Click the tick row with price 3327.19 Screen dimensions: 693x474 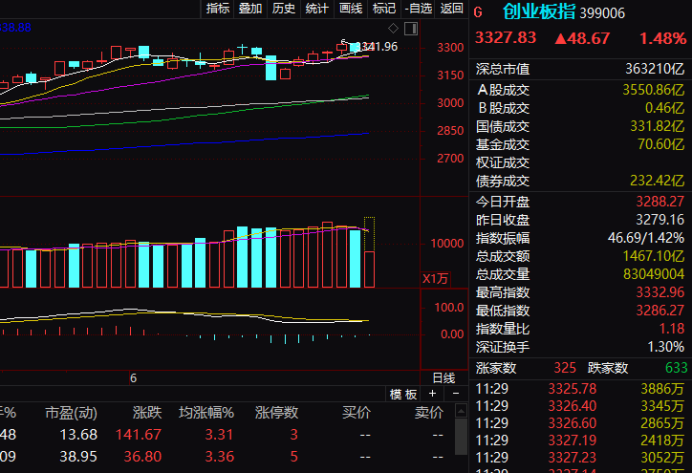tap(580, 440)
